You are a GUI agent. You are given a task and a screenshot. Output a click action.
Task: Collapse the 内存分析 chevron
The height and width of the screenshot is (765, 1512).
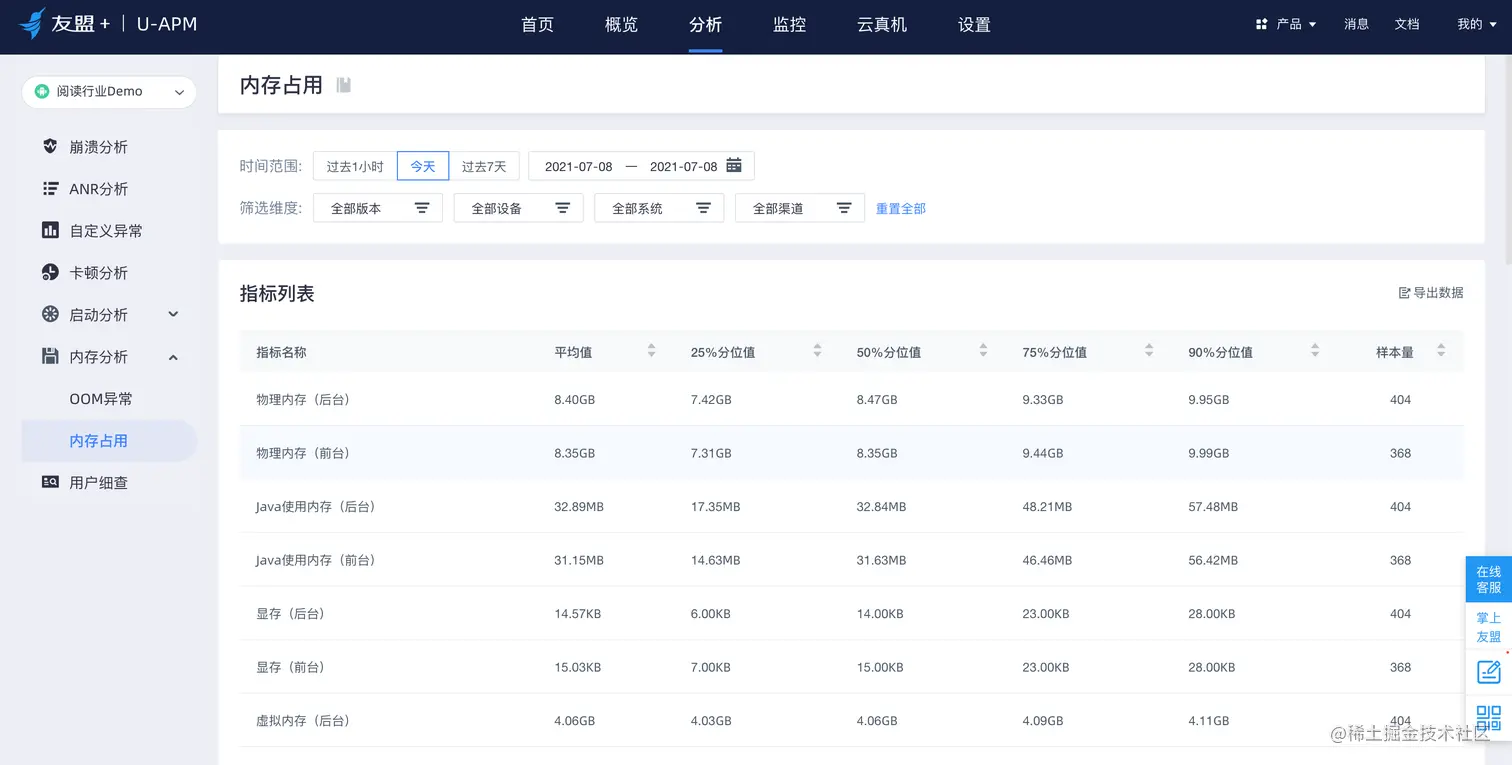pos(173,356)
